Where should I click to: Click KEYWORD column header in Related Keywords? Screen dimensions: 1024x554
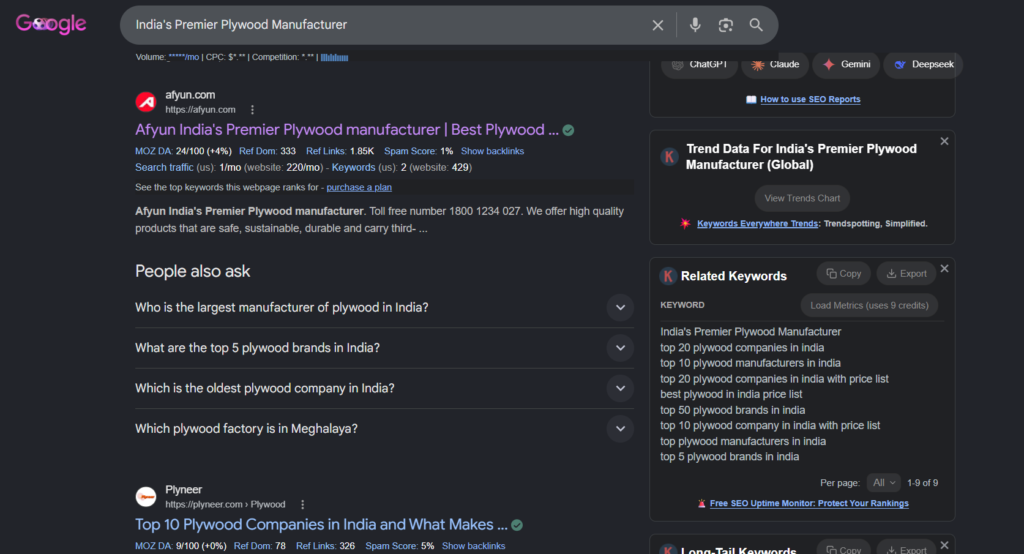(682, 305)
